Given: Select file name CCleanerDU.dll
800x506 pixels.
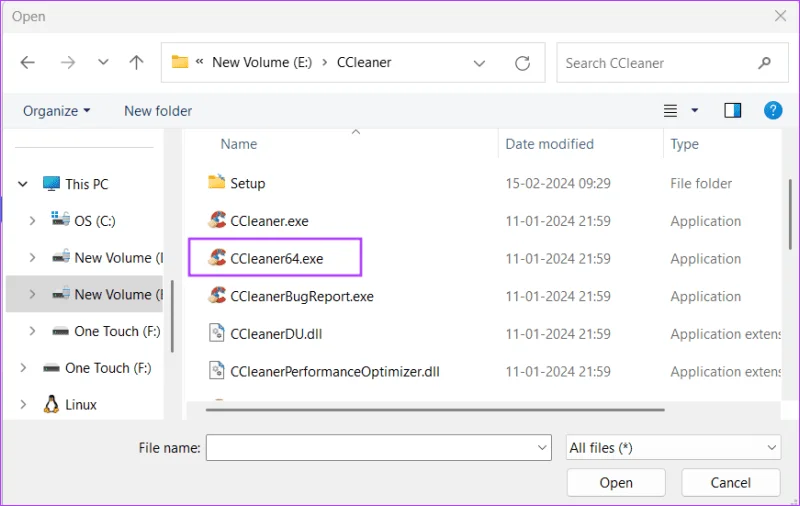Looking at the screenshot, I should pos(276,334).
